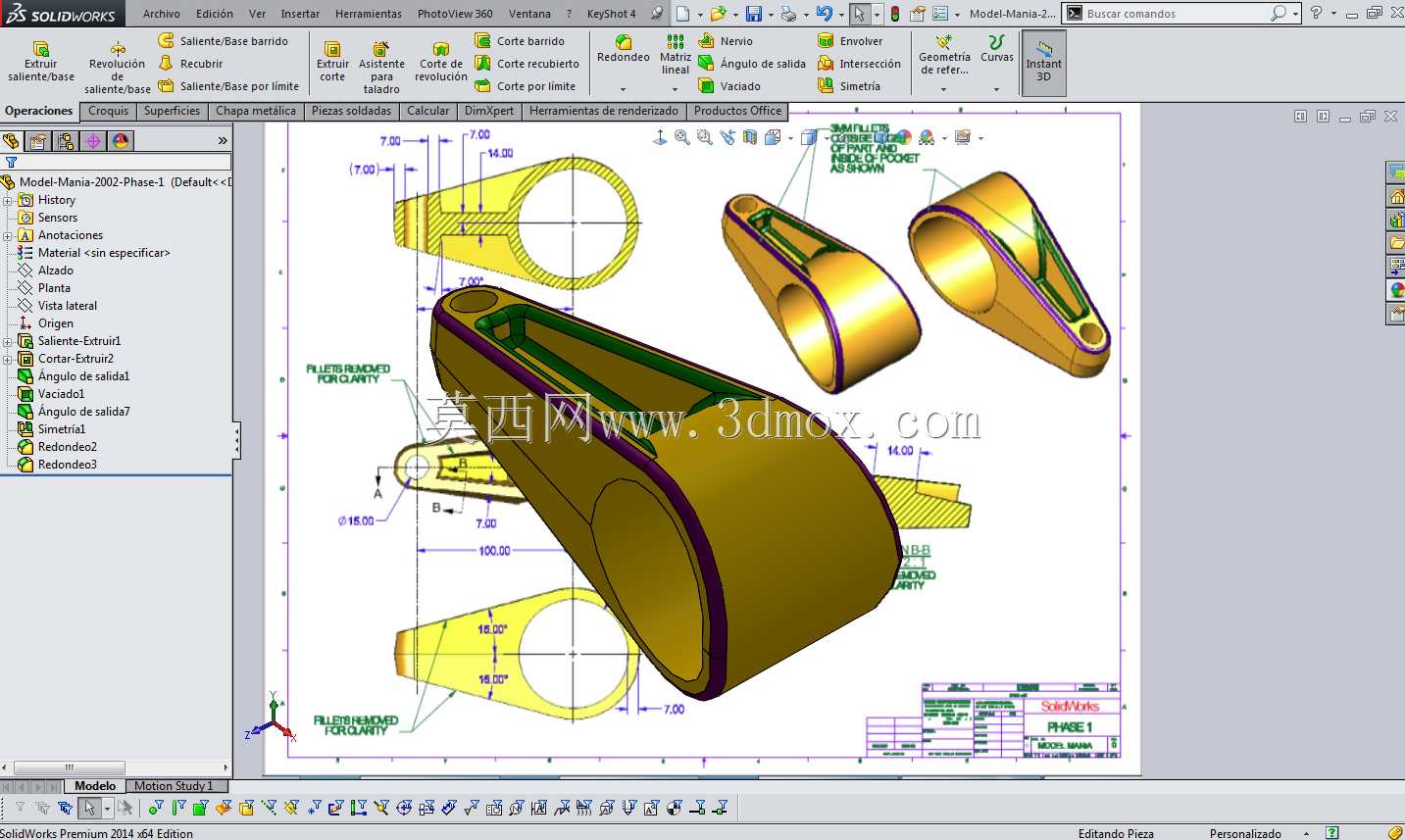Expand the Anotaciones tree node

pos(8,235)
